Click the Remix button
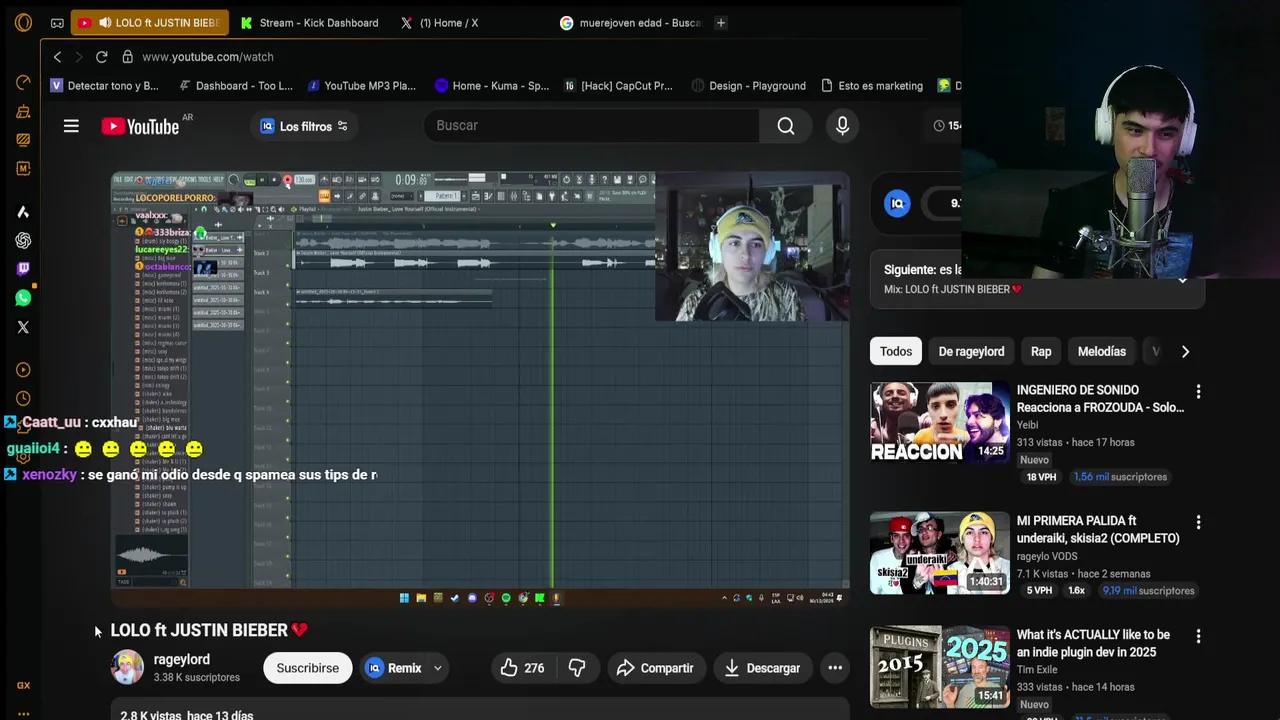Screen dimensions: 1280x720 coord(394,668)
